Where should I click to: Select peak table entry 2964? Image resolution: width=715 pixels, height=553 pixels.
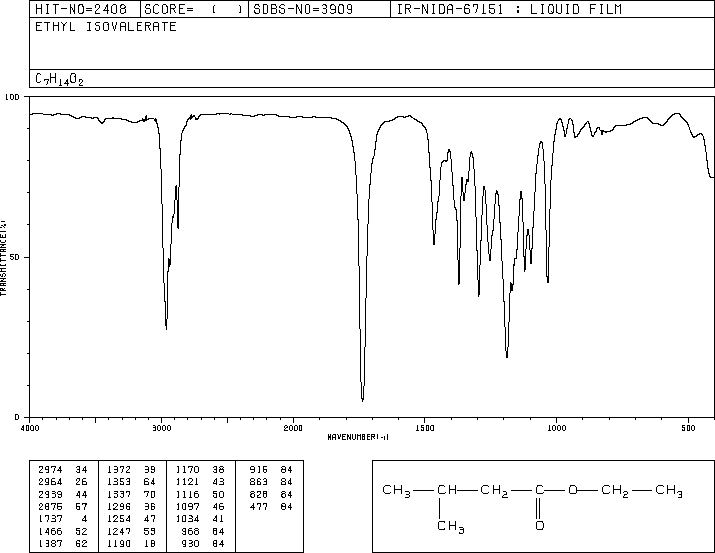click(x=51, y=482)
